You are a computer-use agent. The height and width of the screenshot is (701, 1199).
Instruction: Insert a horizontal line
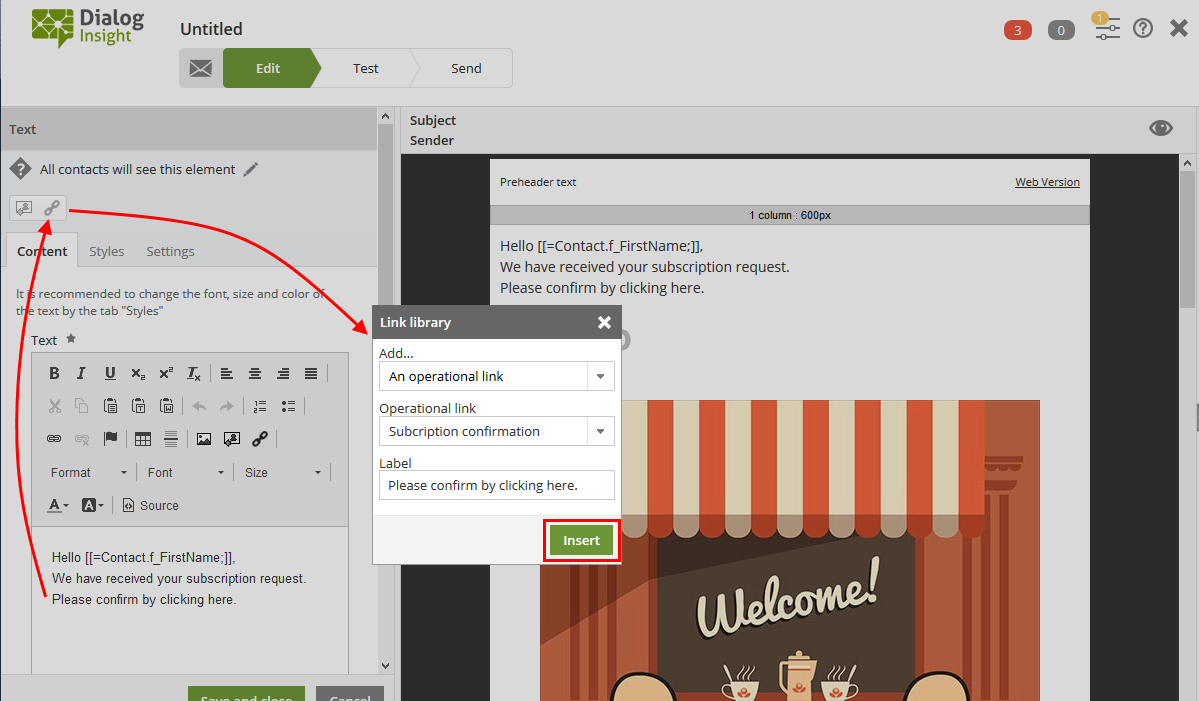tap(171, 439)
